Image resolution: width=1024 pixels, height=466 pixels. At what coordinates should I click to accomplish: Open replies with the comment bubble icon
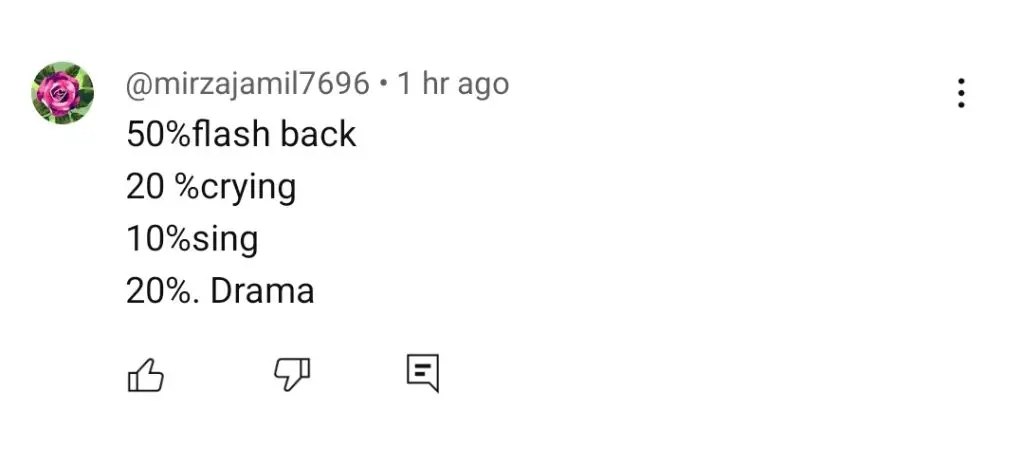pyautogui.click(x=423, y=373)
